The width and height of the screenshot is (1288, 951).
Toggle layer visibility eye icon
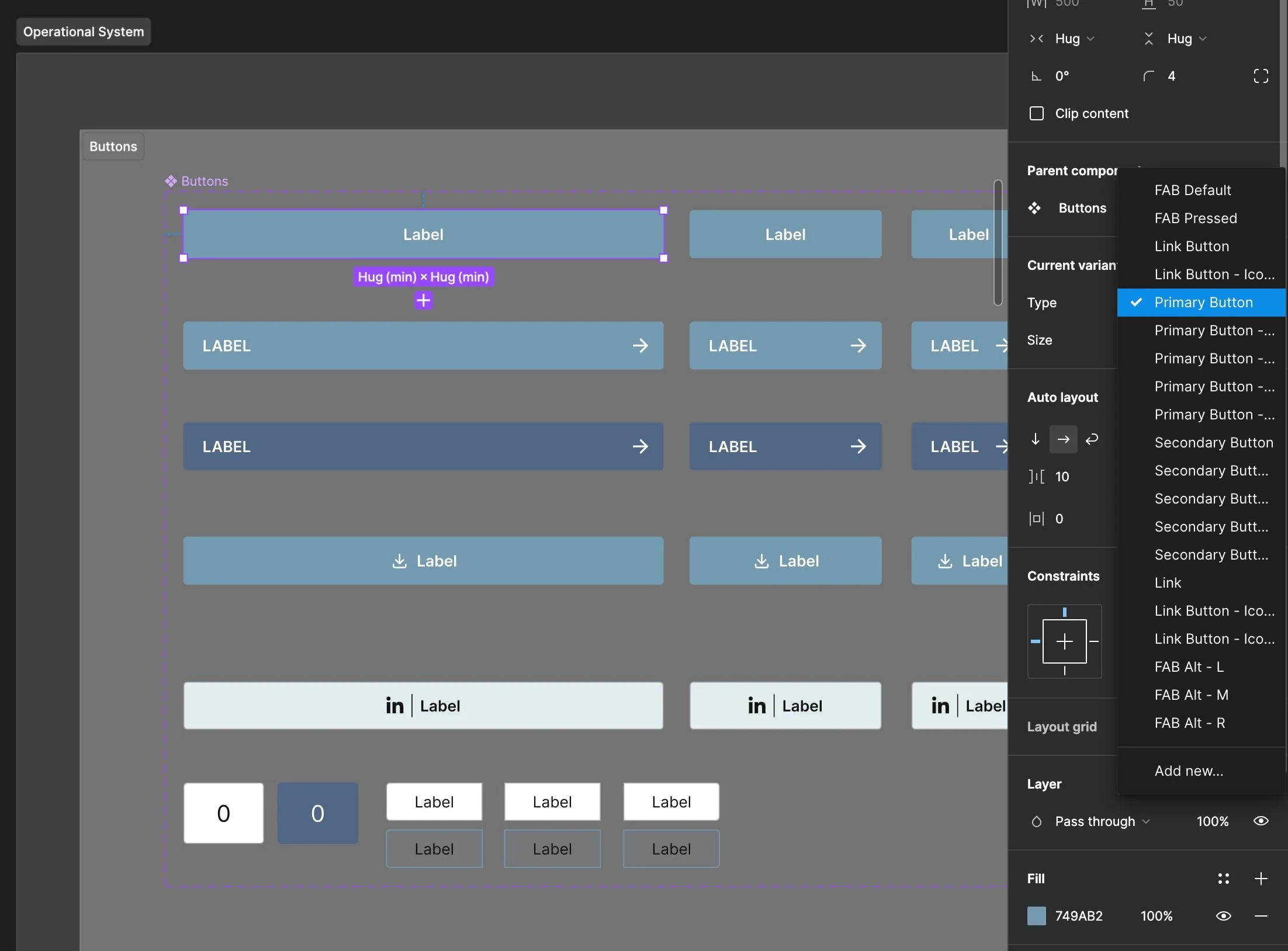click(x=1261, y=821)
